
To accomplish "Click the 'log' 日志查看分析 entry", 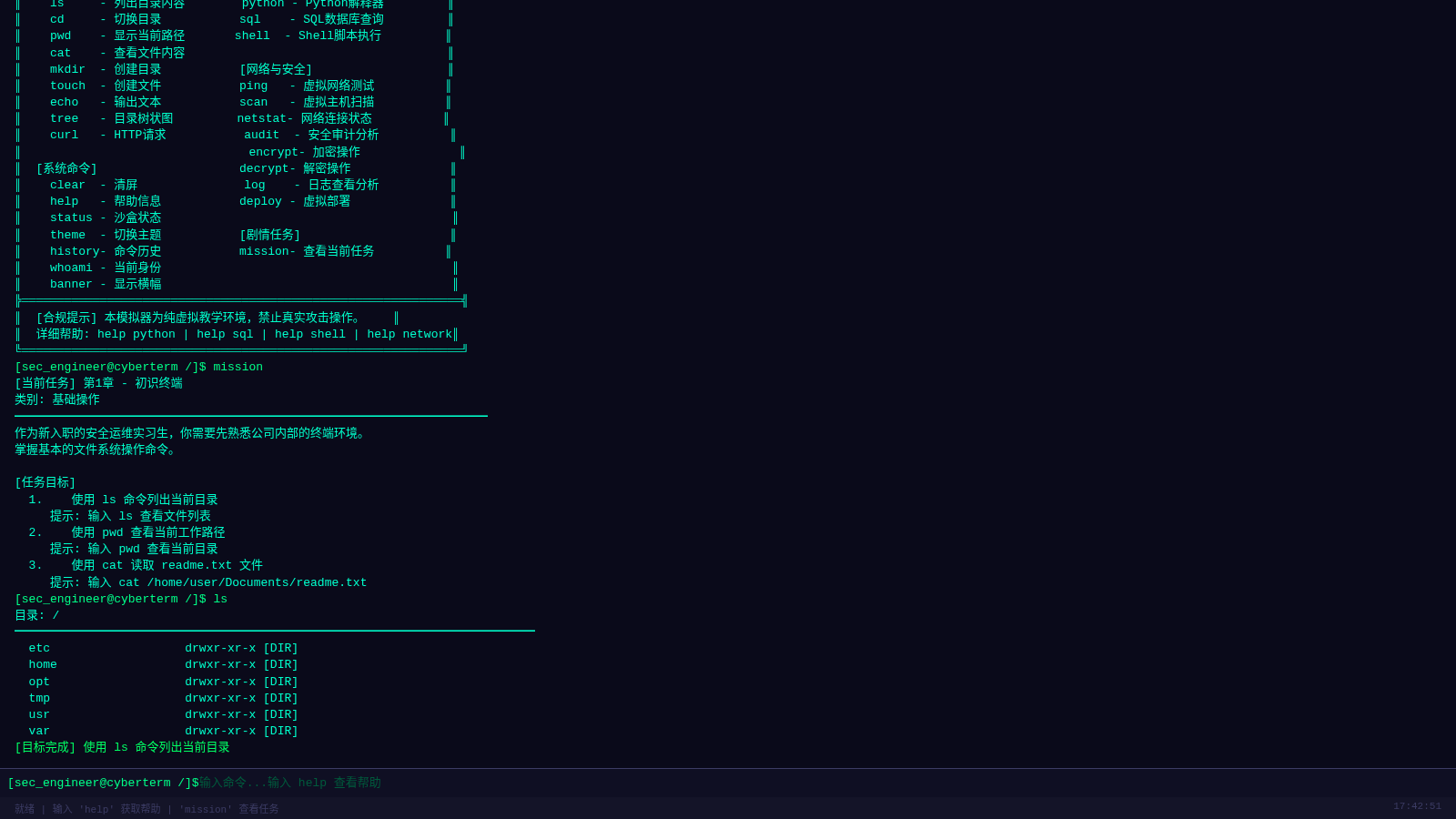I will (311, 186).
